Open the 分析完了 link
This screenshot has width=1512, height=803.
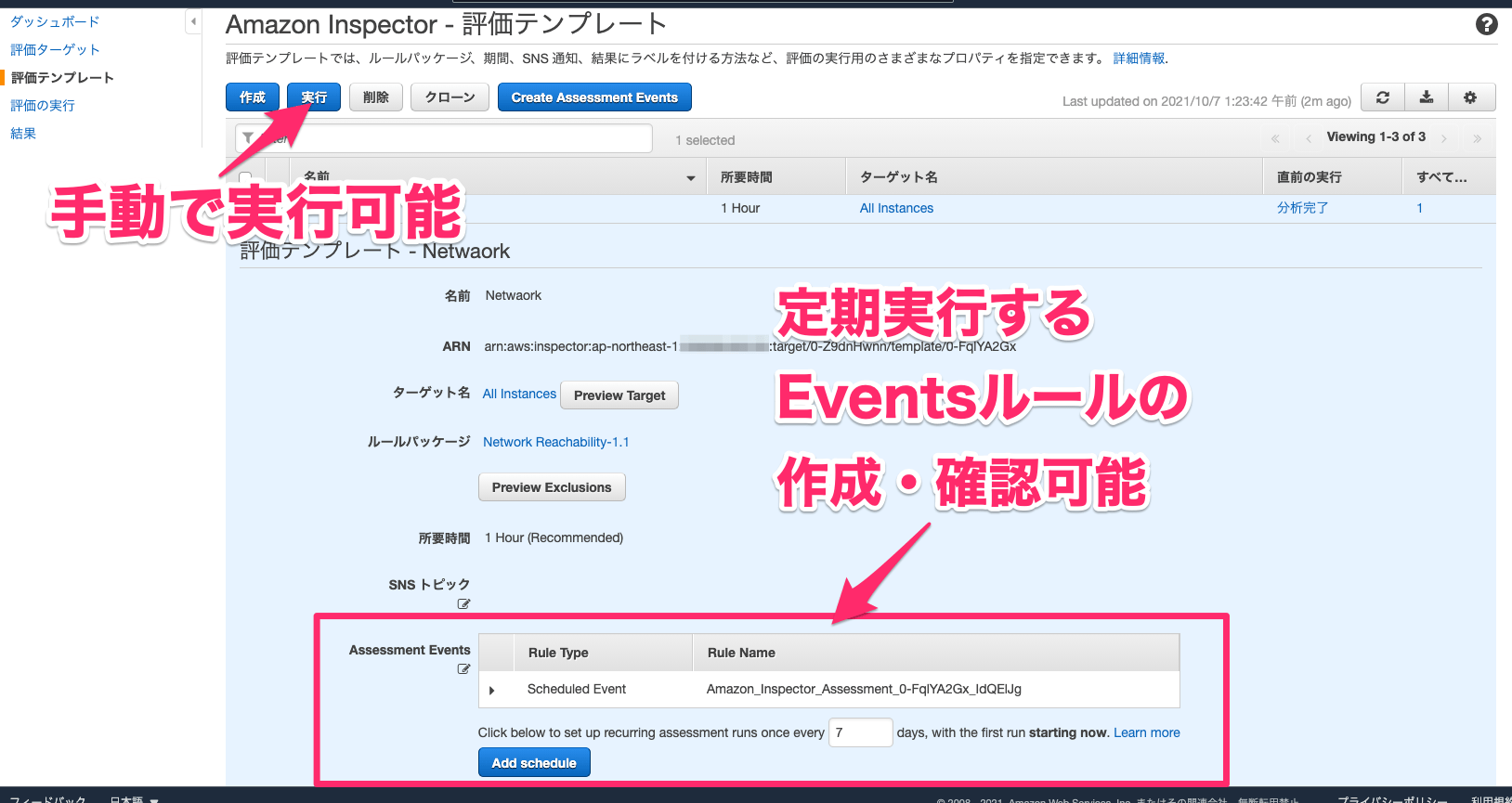[1302, 208]
